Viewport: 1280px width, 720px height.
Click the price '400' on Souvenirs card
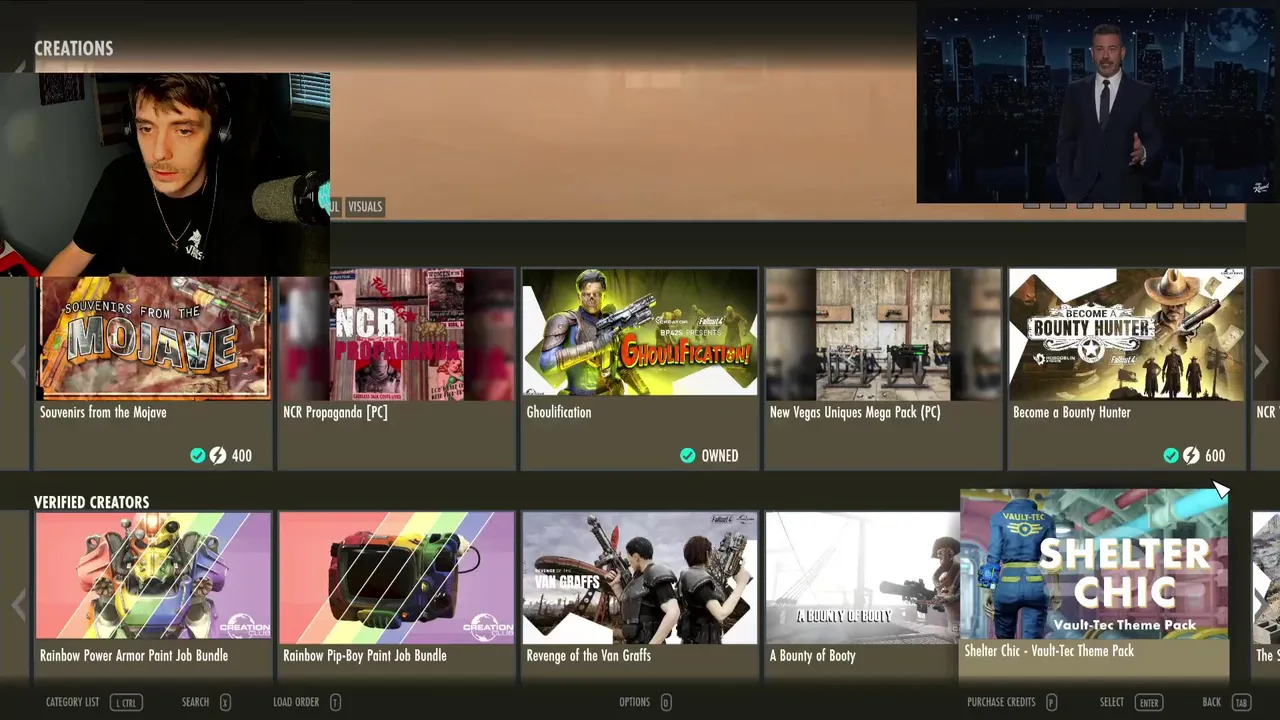point(242,455)
